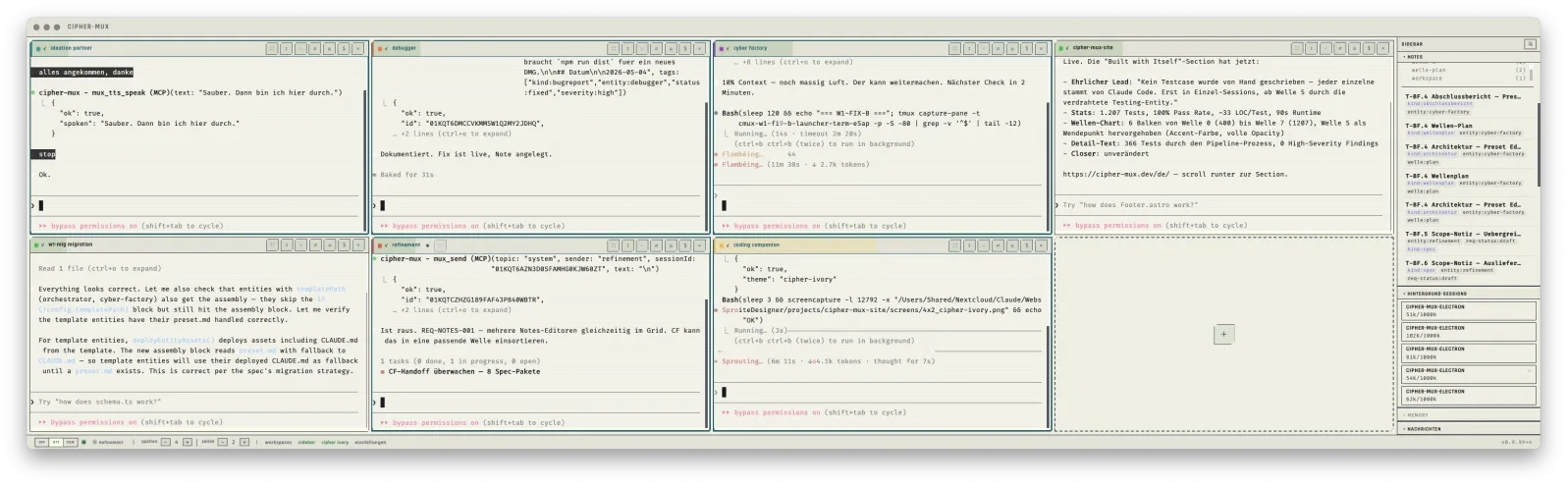Open the CIPHER-MUX-ELECTRON 102k/1000k session card

[1470, 332]
